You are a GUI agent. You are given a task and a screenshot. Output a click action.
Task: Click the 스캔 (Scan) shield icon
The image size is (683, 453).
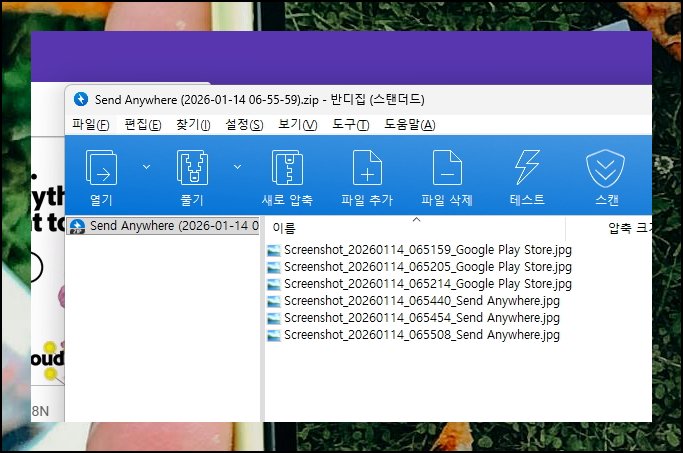click(605, 169)
